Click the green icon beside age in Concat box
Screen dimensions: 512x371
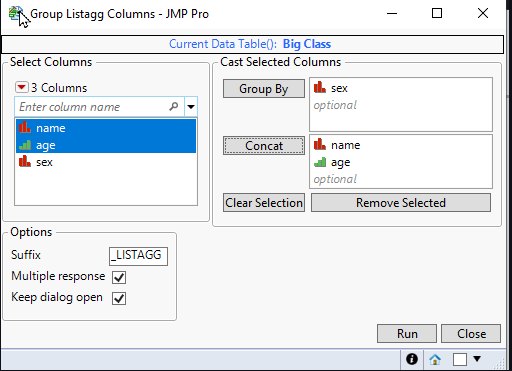[320, 162]
